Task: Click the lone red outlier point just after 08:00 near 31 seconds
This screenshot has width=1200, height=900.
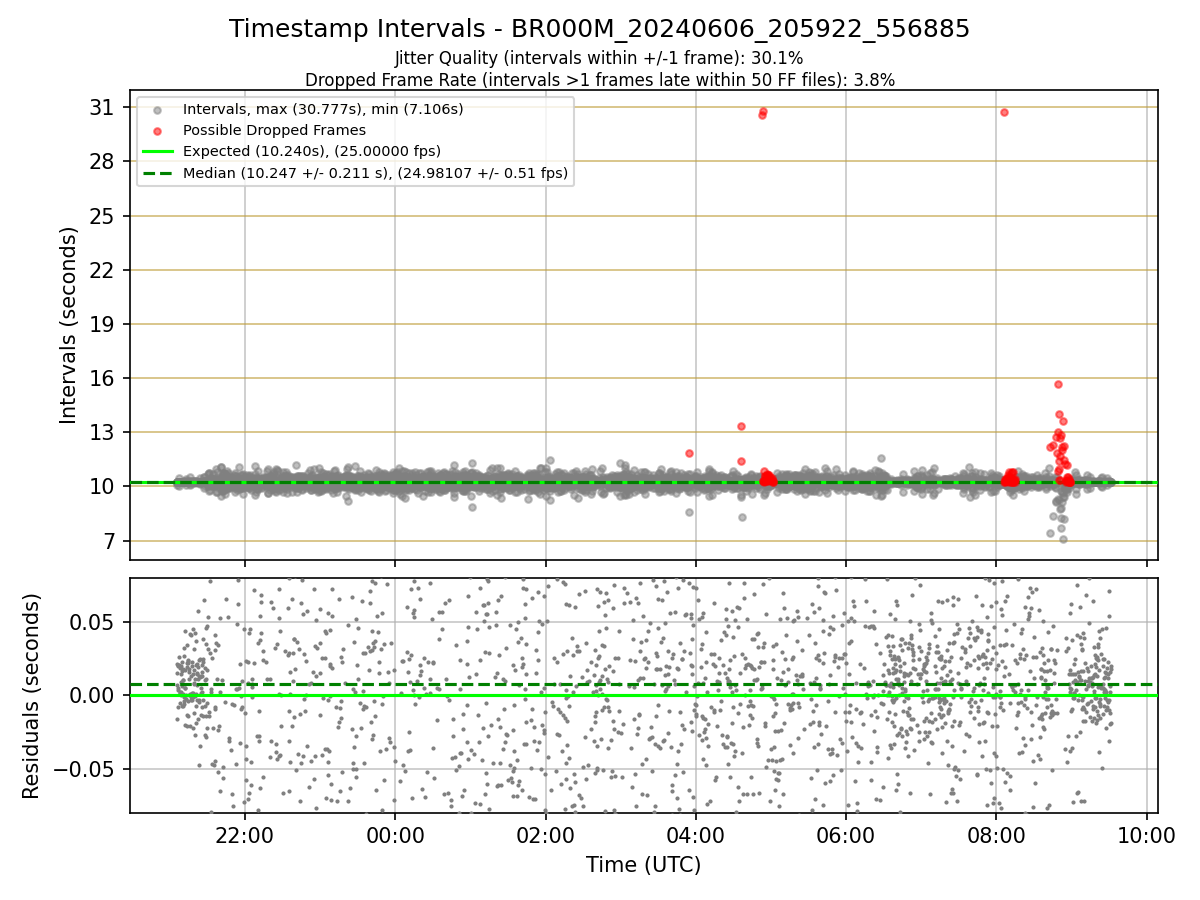Action: tap(1004, 112)
